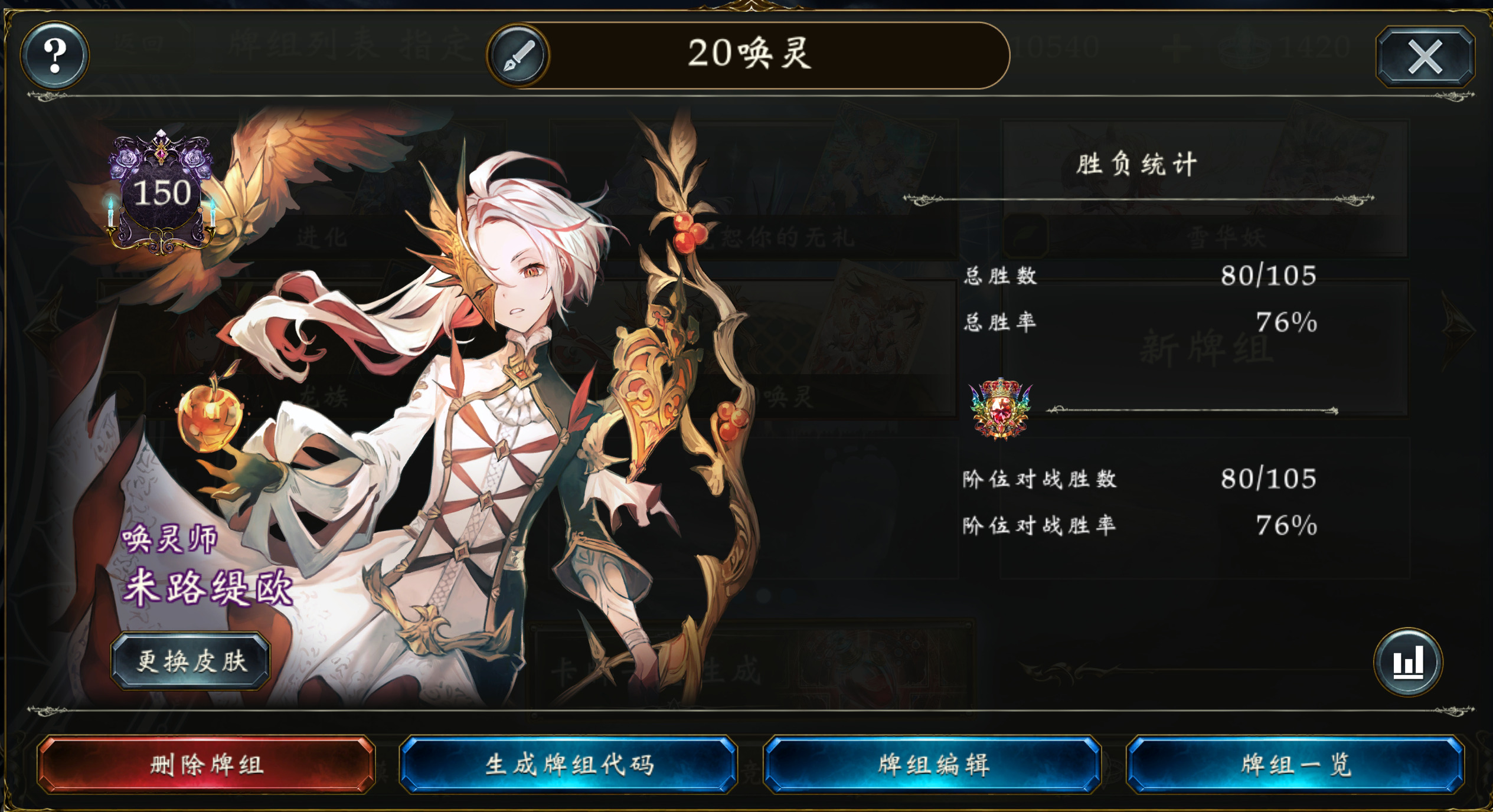1493x812 pixels.
Task: Open the 牌组一览 deck overview
Action: pos(1295,765)
